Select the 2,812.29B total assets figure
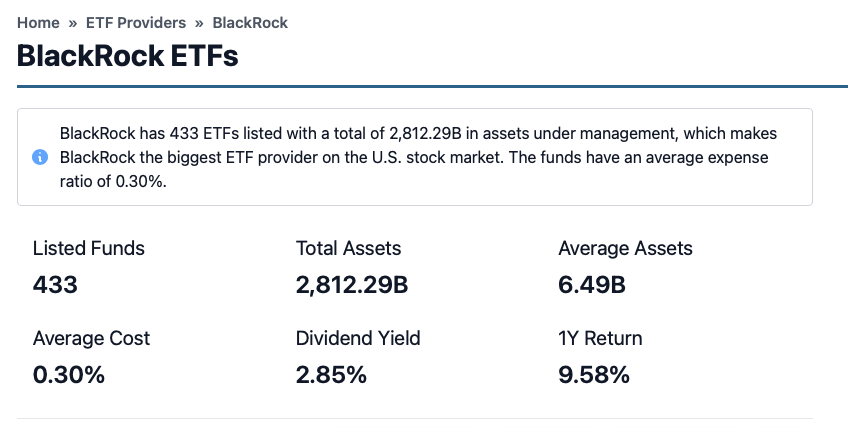This screenshot has width=848, height=427. [x=352, y=285]
